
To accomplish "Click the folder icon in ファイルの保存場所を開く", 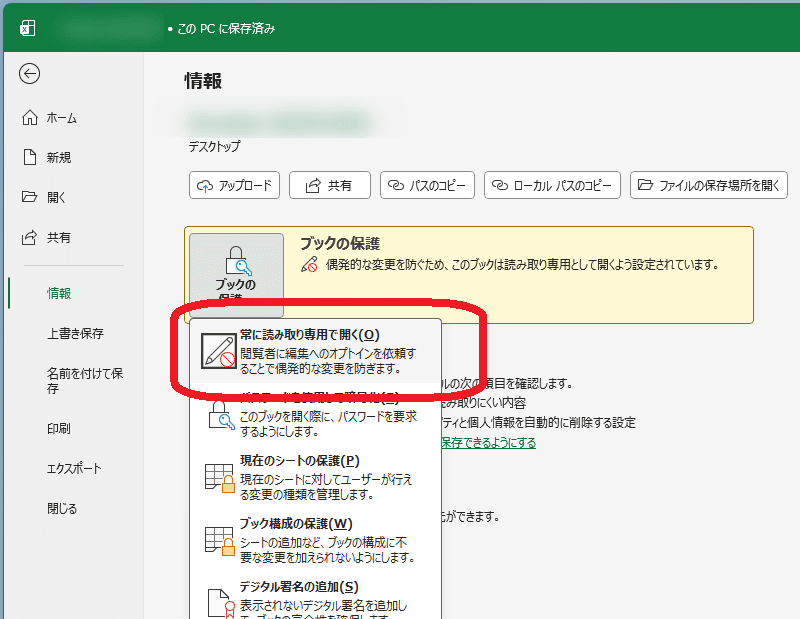I will tap(645, 185).
